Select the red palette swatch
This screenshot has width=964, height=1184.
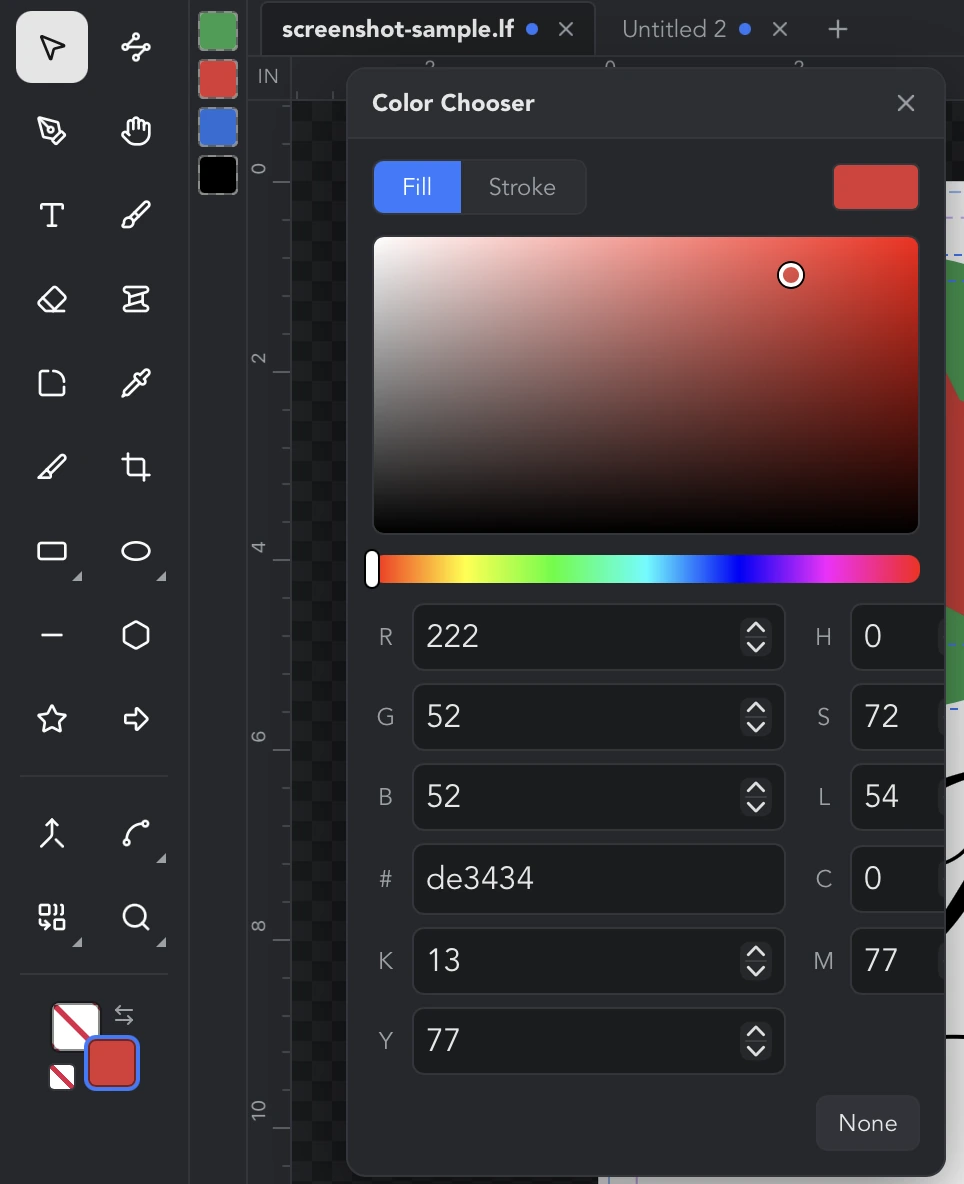(x=218, y=79)
